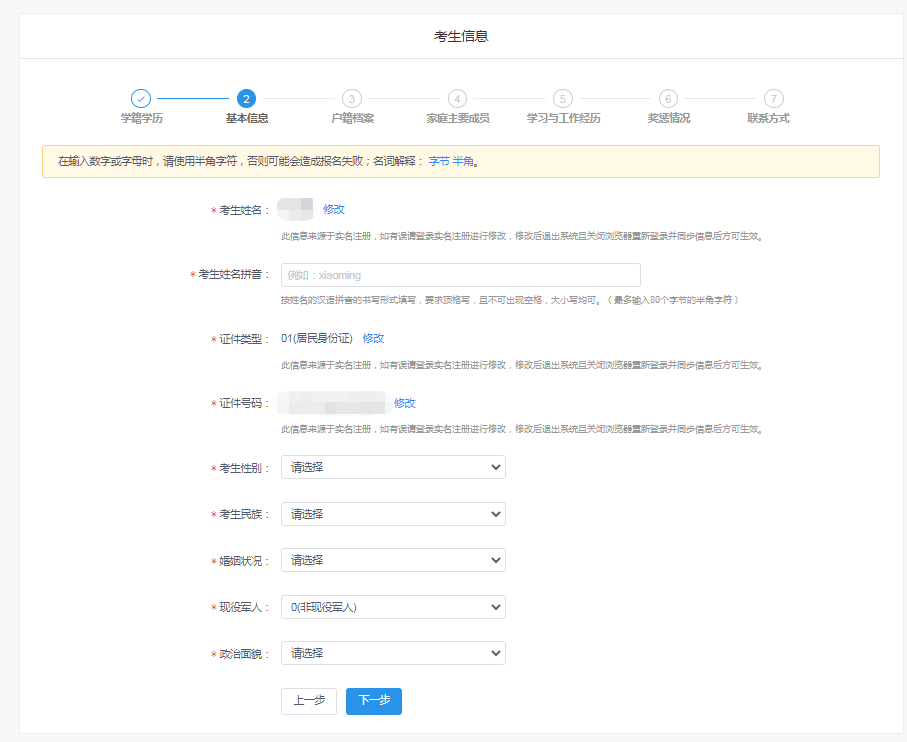Focus the 考生姓名拼音 input field

[460, 275]
